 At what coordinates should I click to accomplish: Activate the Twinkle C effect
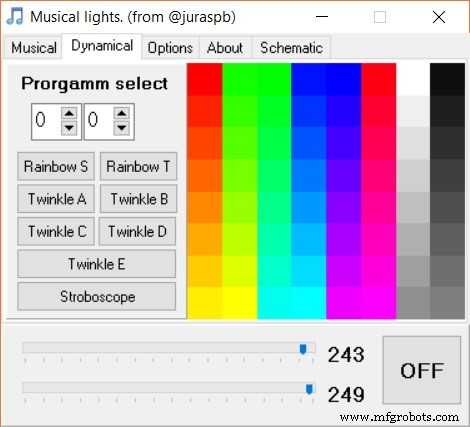tap(56, 231)
